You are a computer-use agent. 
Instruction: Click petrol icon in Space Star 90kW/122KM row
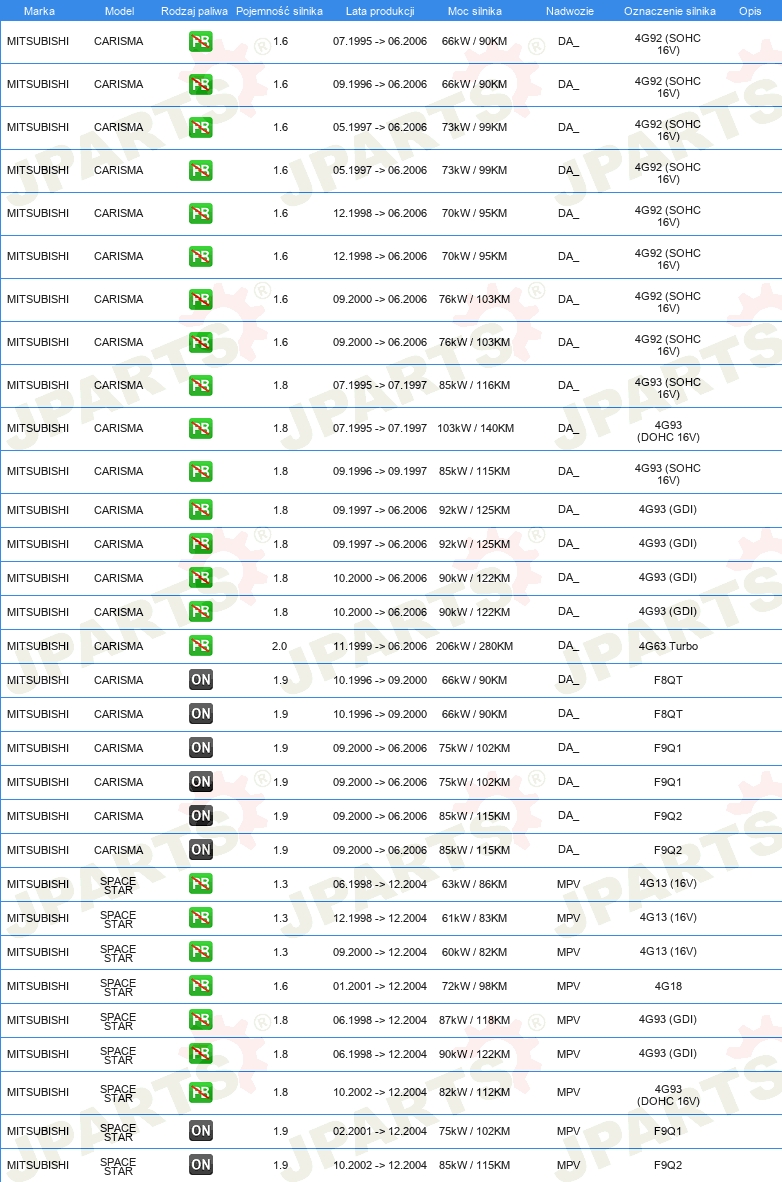tap(201, 1053)
